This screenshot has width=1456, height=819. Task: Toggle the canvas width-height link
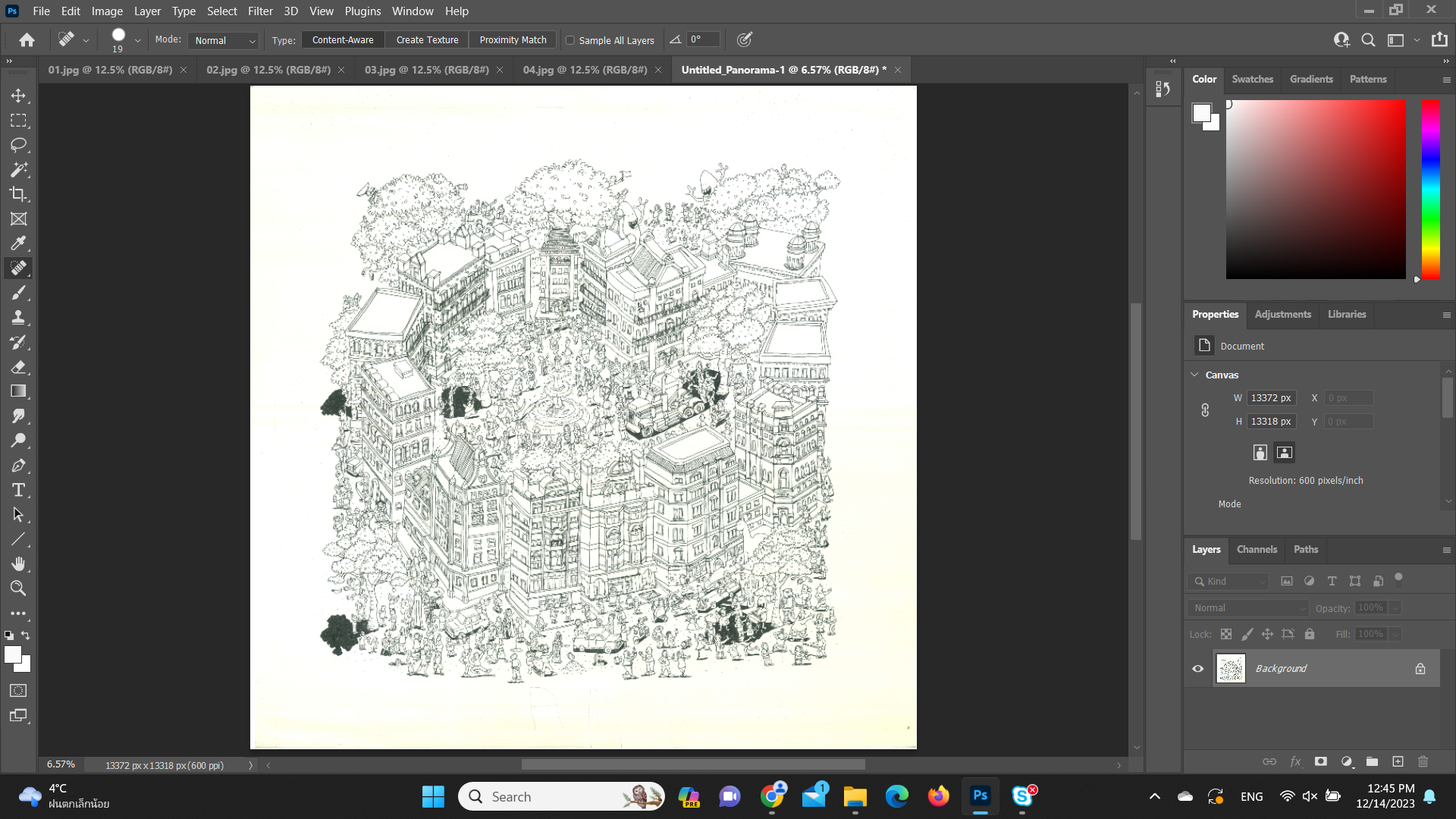1205,409
